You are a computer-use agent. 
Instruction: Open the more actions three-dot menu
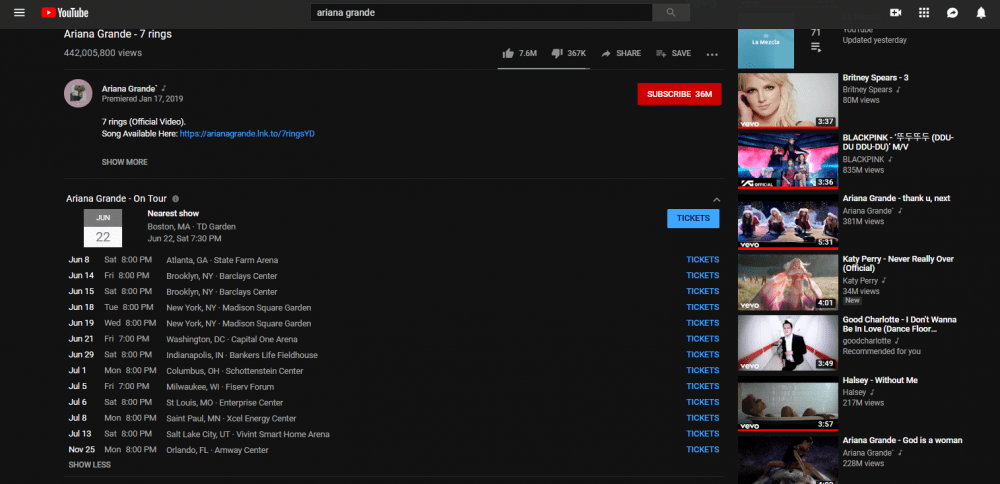click(712, 54)
